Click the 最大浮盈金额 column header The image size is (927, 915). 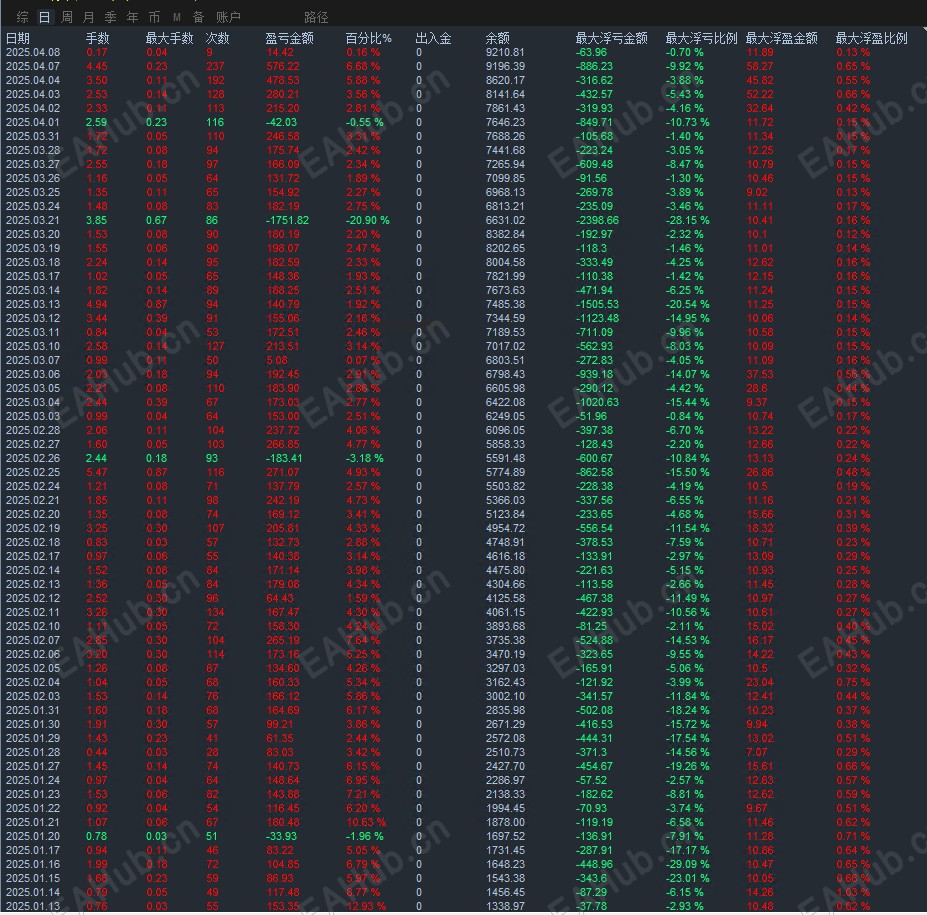coord(782,38)
